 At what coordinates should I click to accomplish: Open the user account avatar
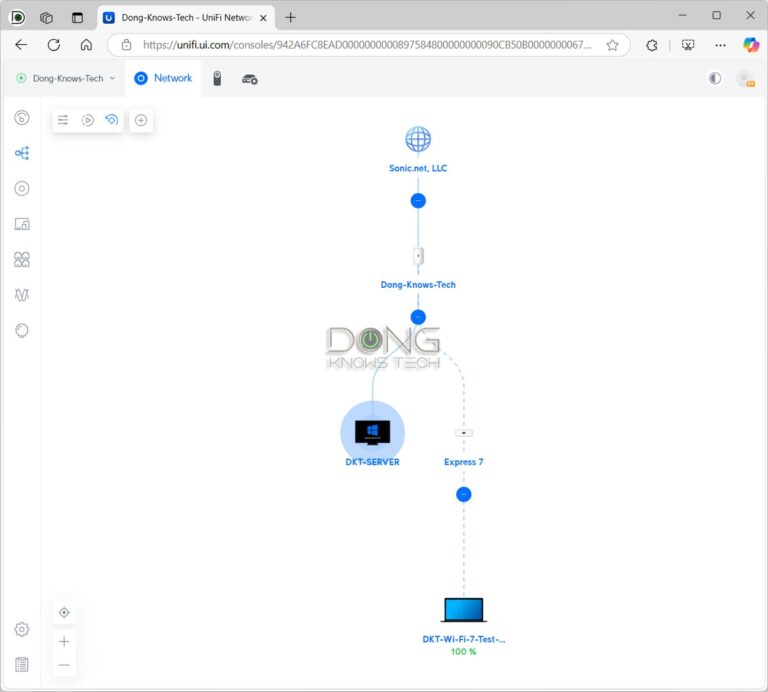point(746,79)
